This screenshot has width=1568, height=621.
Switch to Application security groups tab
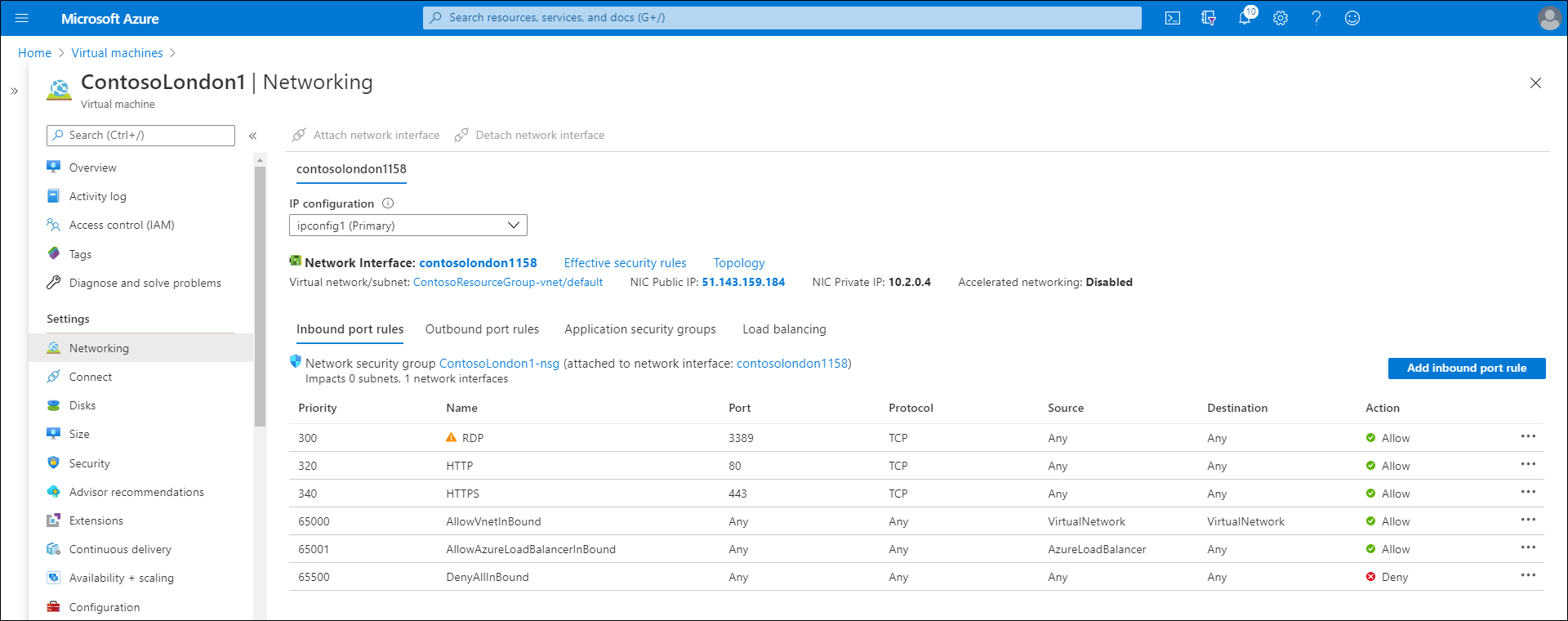pyautogui.click(x=640, y=329)
